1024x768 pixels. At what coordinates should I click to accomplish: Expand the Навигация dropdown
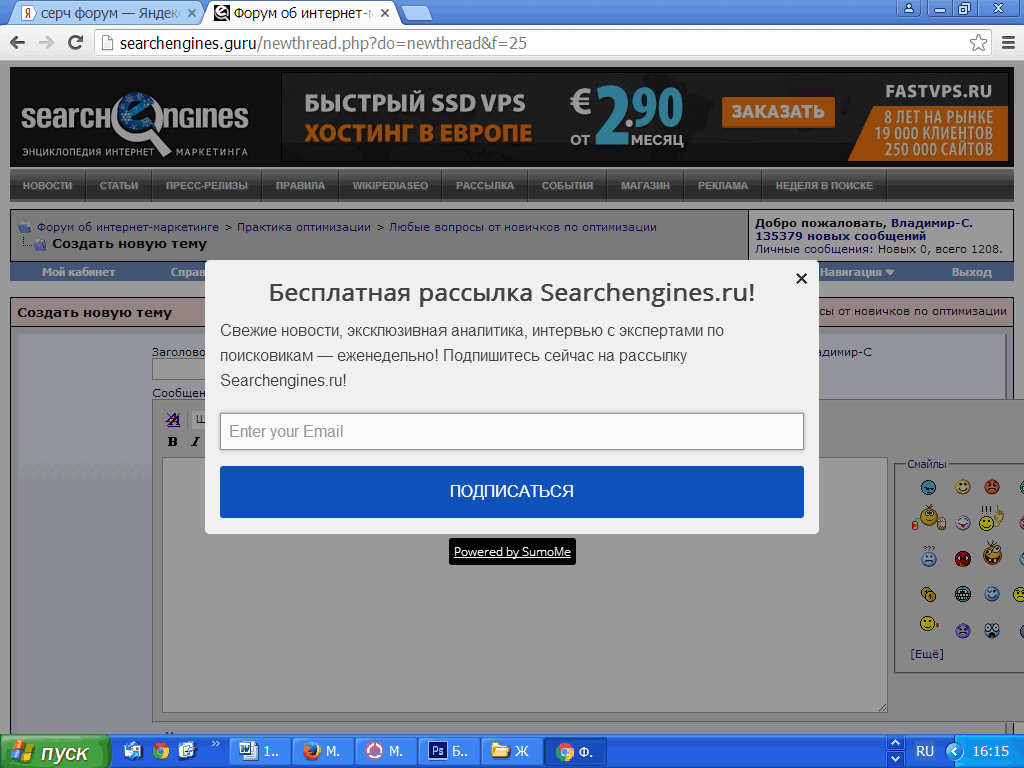(857, 272)
